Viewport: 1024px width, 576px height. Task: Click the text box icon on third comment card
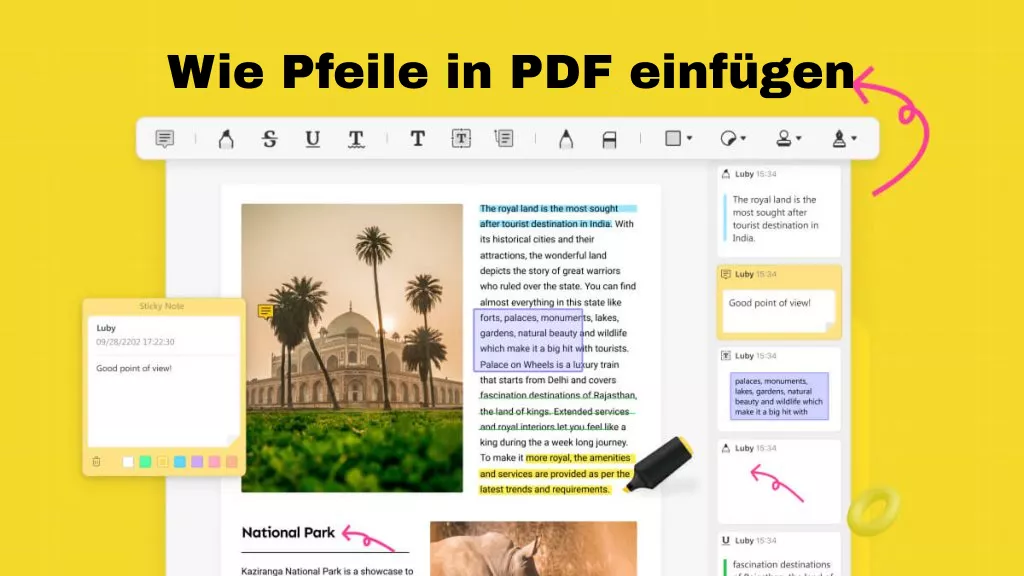pos(726,356)
